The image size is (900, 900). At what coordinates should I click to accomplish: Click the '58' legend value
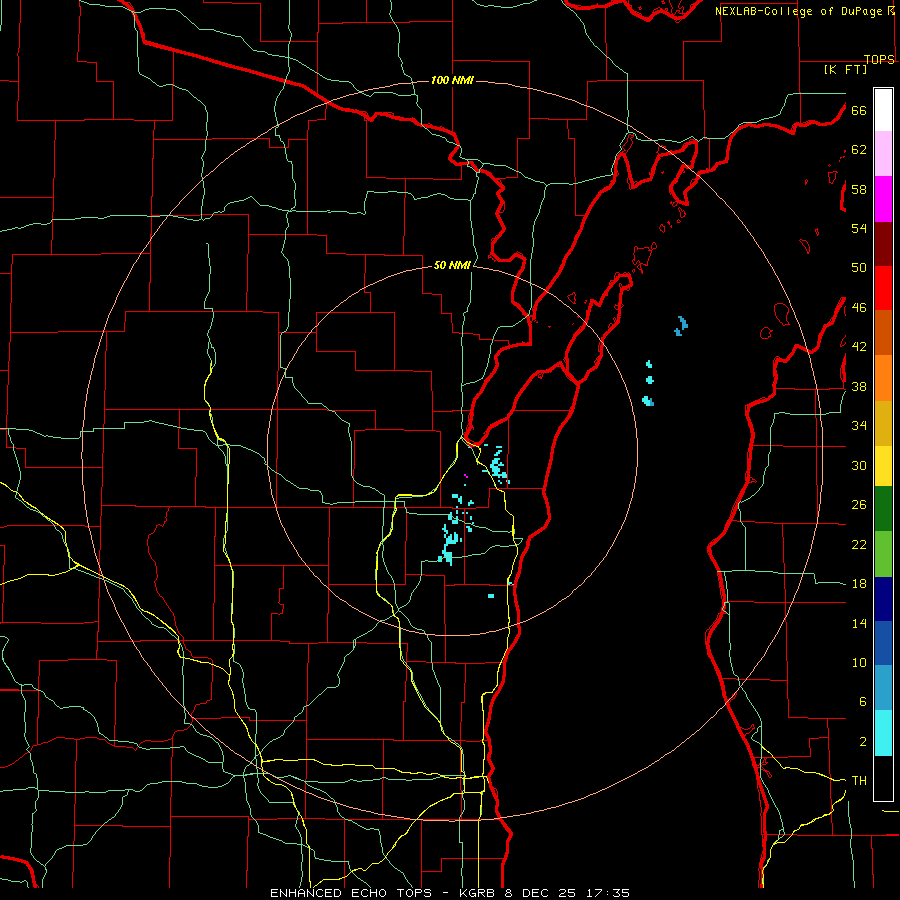pyautogui.click(x=859, y=189)
